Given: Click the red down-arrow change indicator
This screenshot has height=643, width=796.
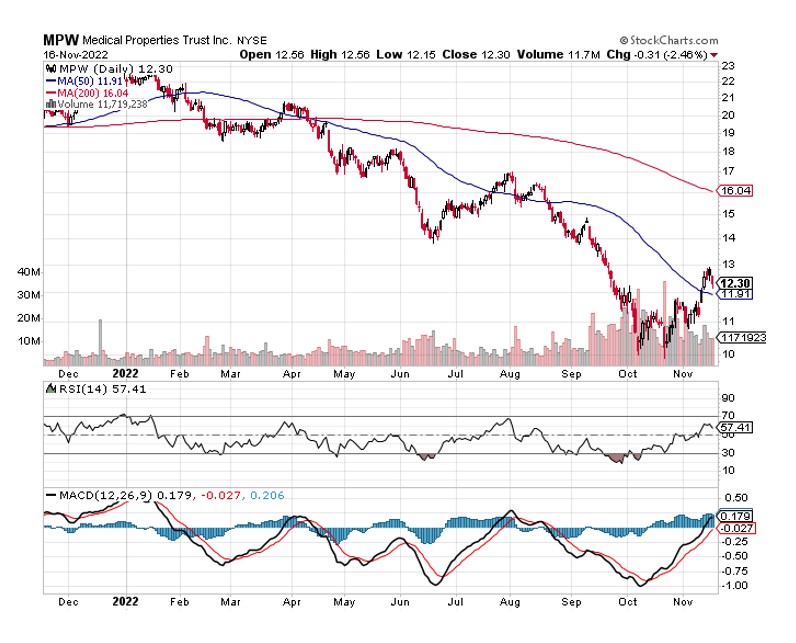Looking at the screenshot, I should (x=714, y=55).
